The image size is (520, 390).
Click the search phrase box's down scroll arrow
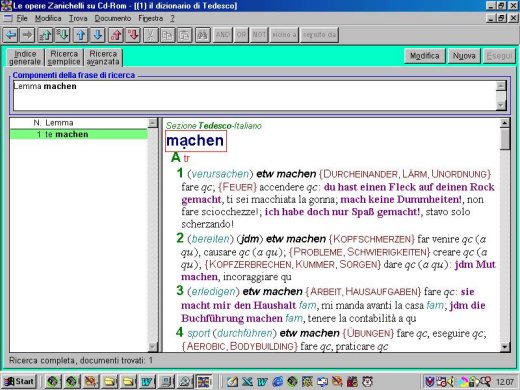[x=501, y=106]
